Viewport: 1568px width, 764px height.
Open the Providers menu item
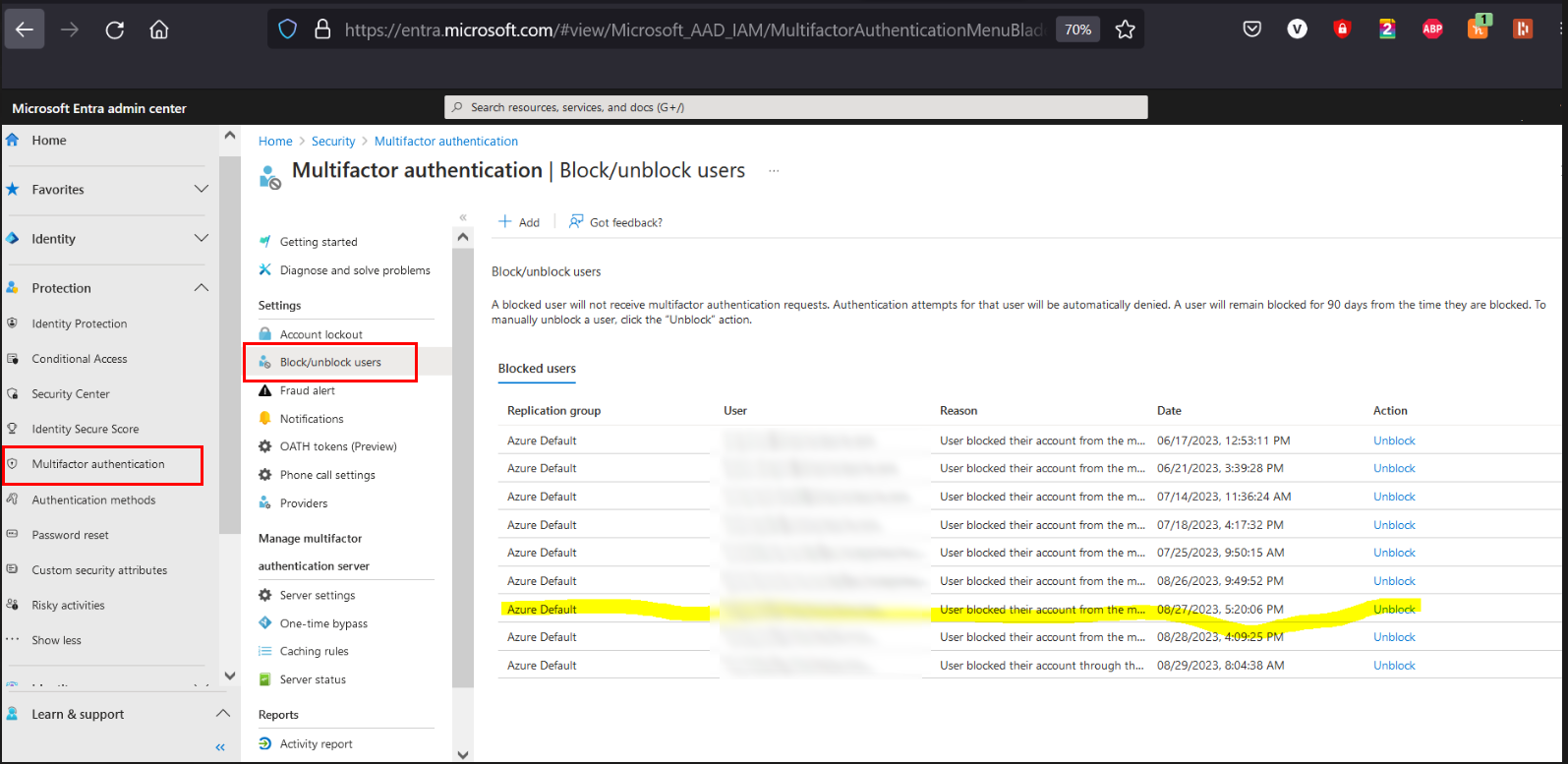(x=304, y=503)
